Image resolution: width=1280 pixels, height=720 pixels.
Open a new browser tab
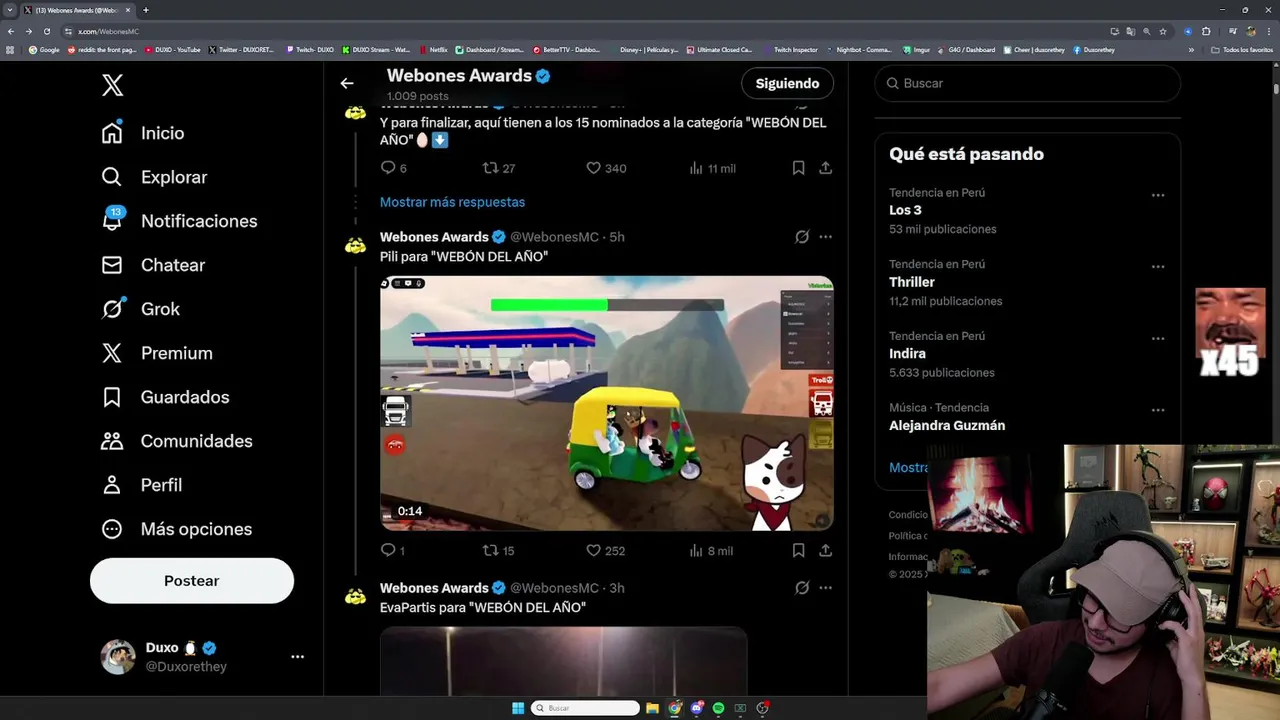146,10
